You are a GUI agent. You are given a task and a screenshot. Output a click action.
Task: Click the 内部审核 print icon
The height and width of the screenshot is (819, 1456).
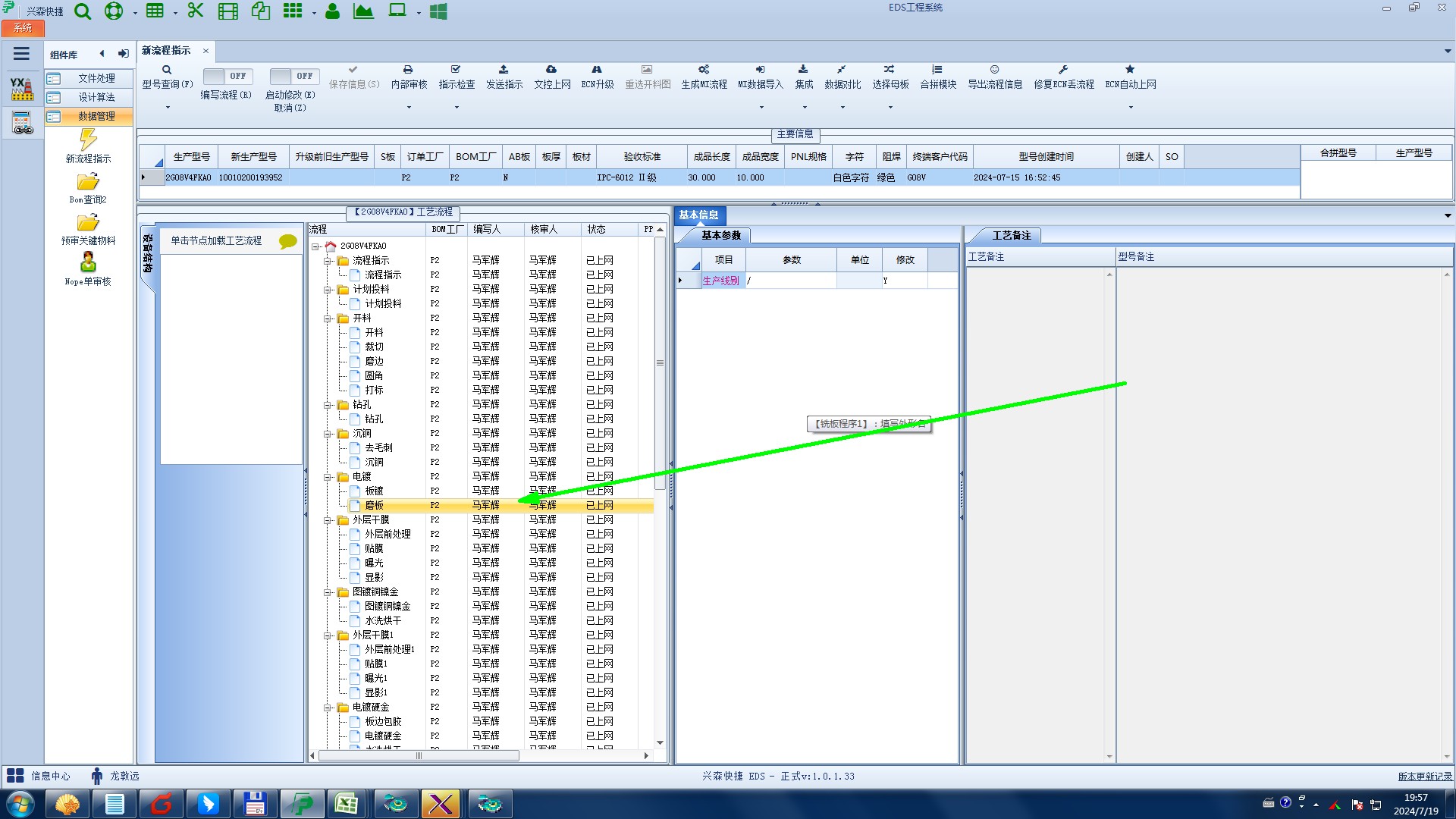tap(408, 70)
